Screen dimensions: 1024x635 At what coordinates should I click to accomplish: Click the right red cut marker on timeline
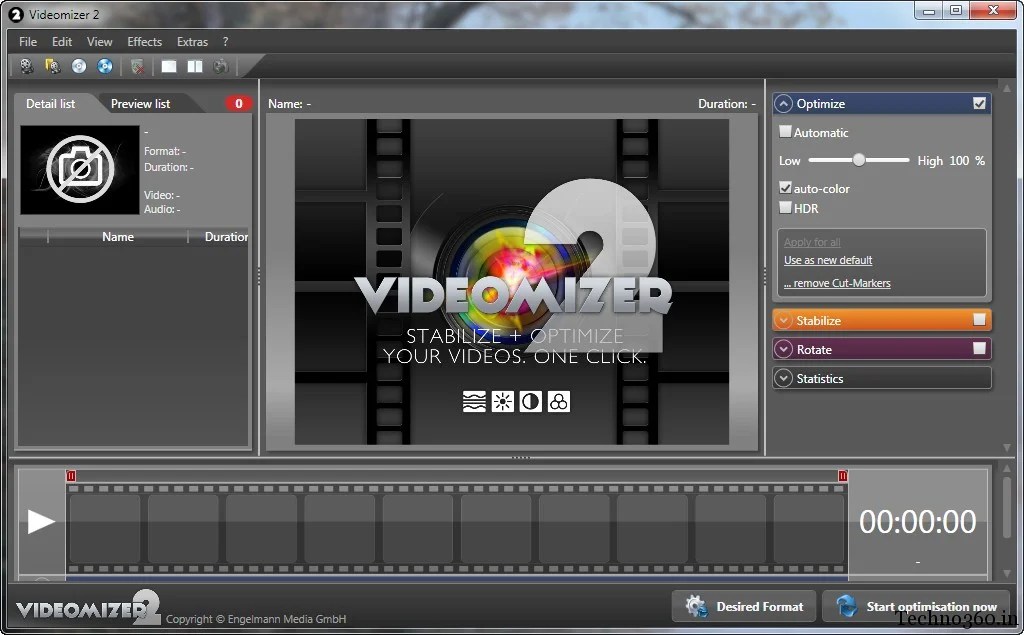pyautogui.click(x=842, y=476)
